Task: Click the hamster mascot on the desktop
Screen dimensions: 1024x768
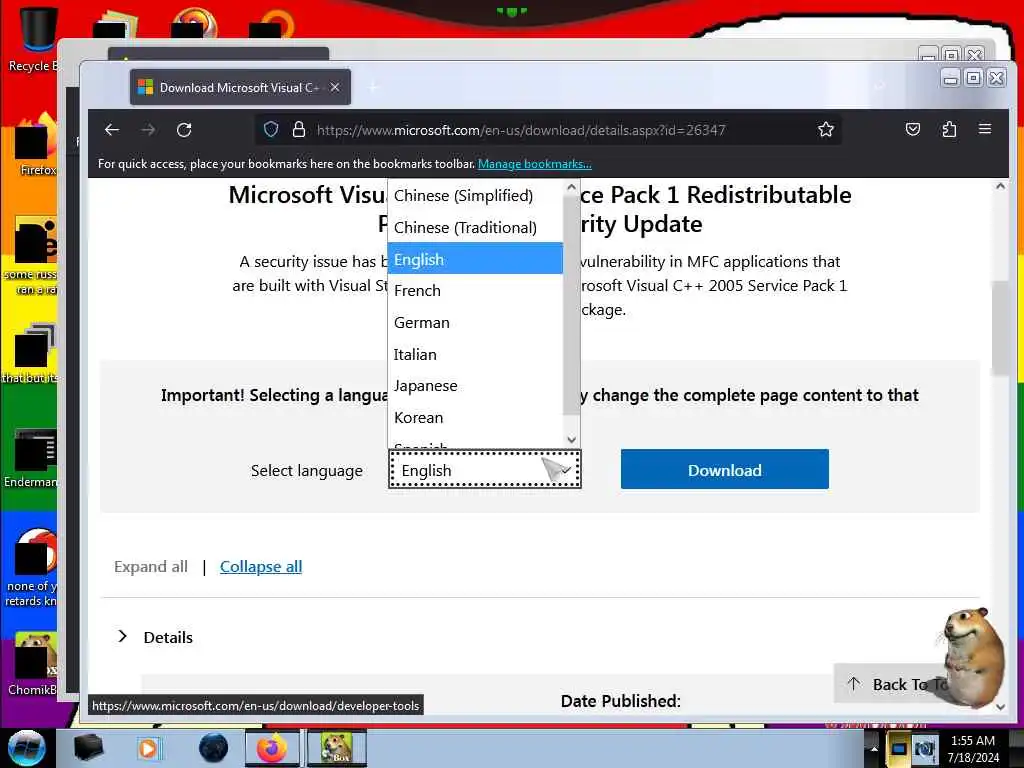Action: pos(973,657)
